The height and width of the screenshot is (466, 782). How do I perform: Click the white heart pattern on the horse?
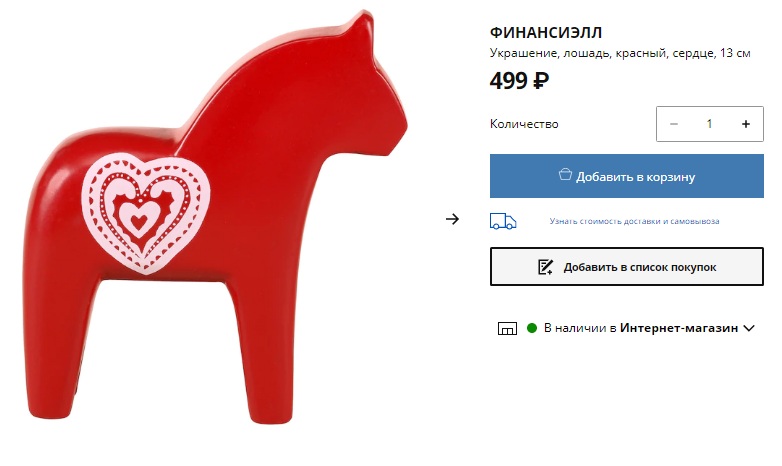146,213
